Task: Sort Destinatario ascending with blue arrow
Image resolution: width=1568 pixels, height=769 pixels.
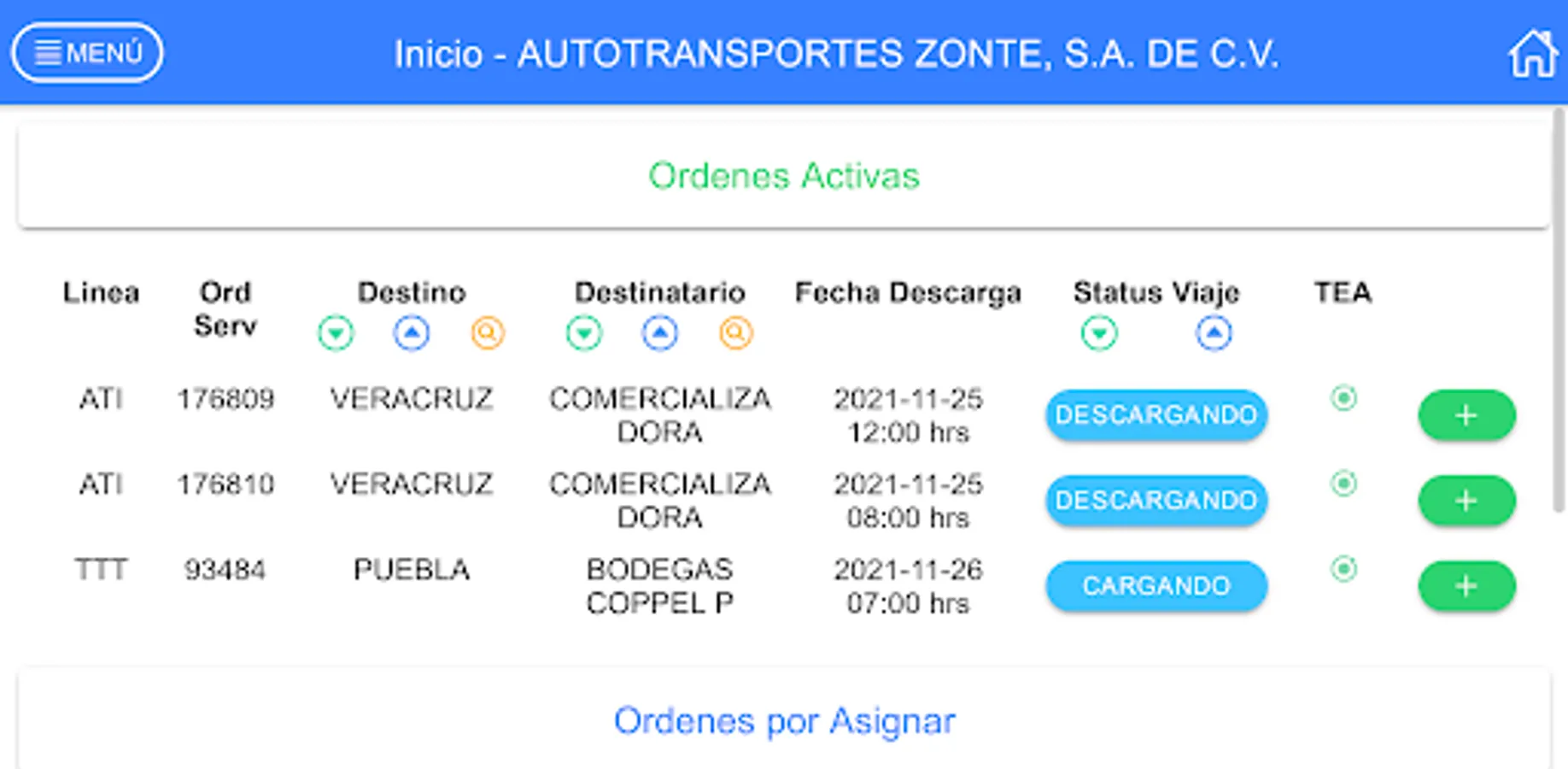Action: tap(660, 333)
